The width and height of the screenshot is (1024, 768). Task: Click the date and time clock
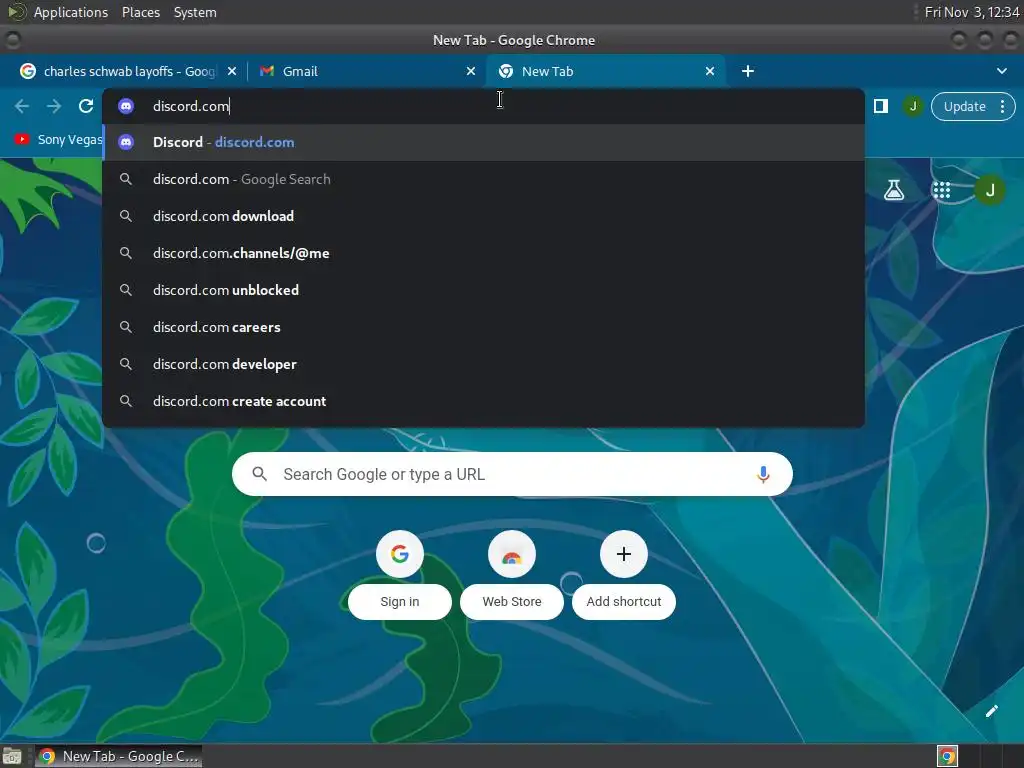972,12
